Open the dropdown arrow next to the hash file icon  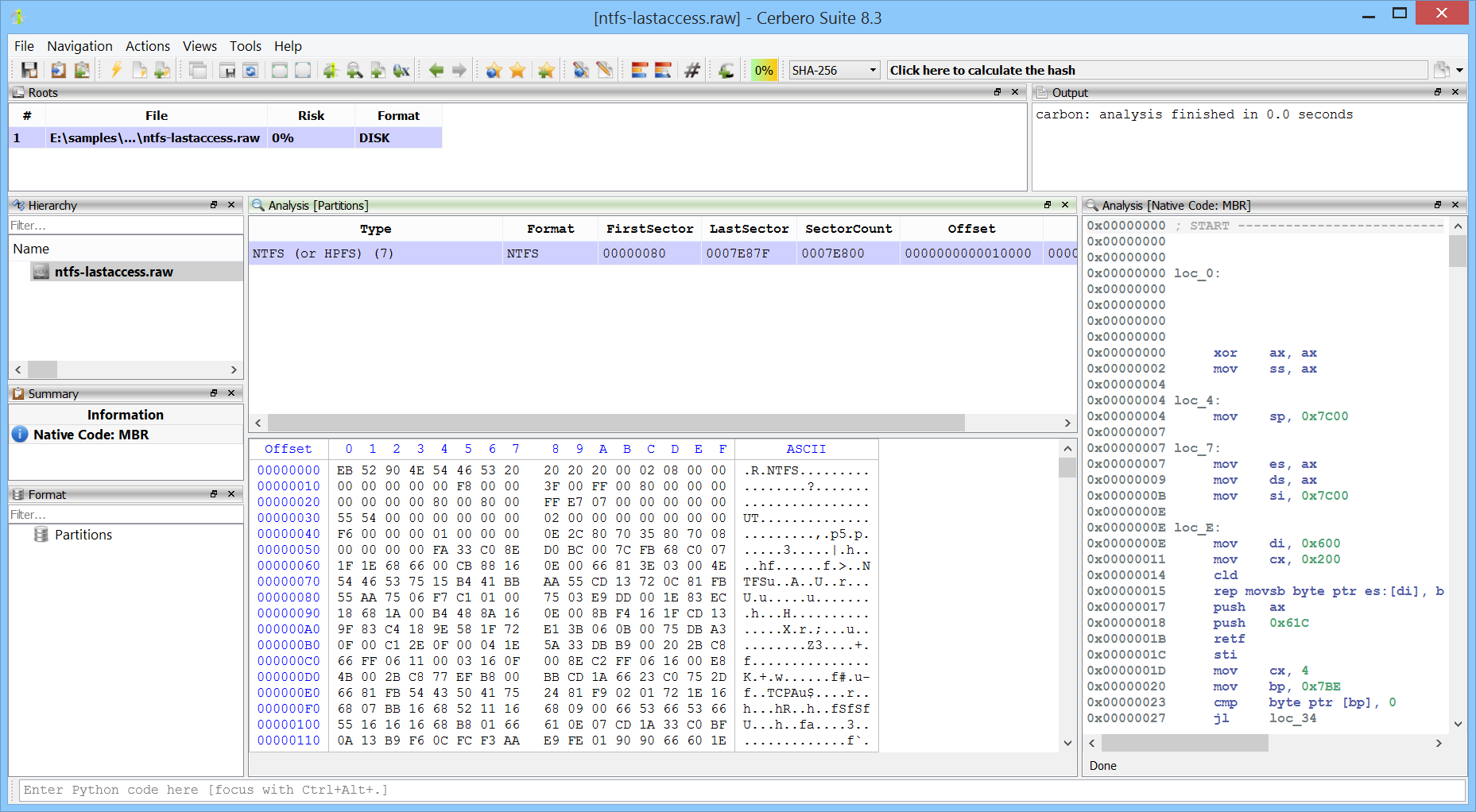[1459, 70]
